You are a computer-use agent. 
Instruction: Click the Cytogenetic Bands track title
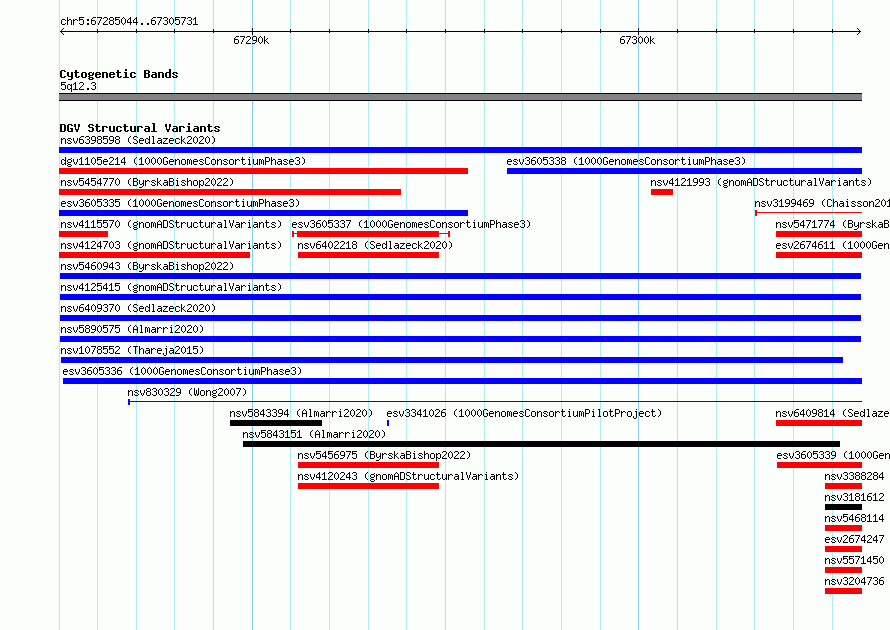click(x=119, y=74)
